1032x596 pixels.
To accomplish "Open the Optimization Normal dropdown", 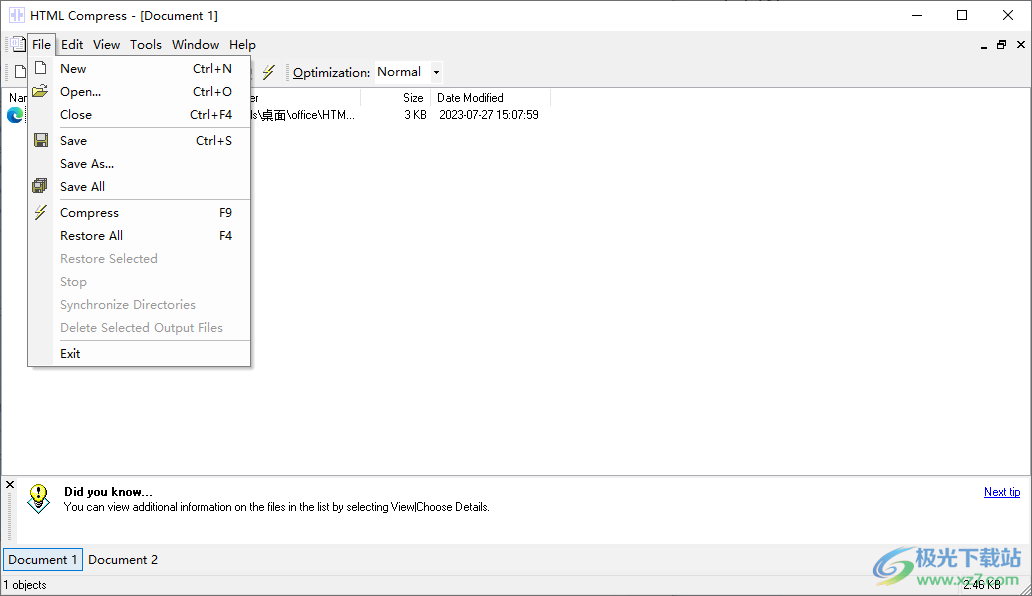I will click(x=436, y=72).
